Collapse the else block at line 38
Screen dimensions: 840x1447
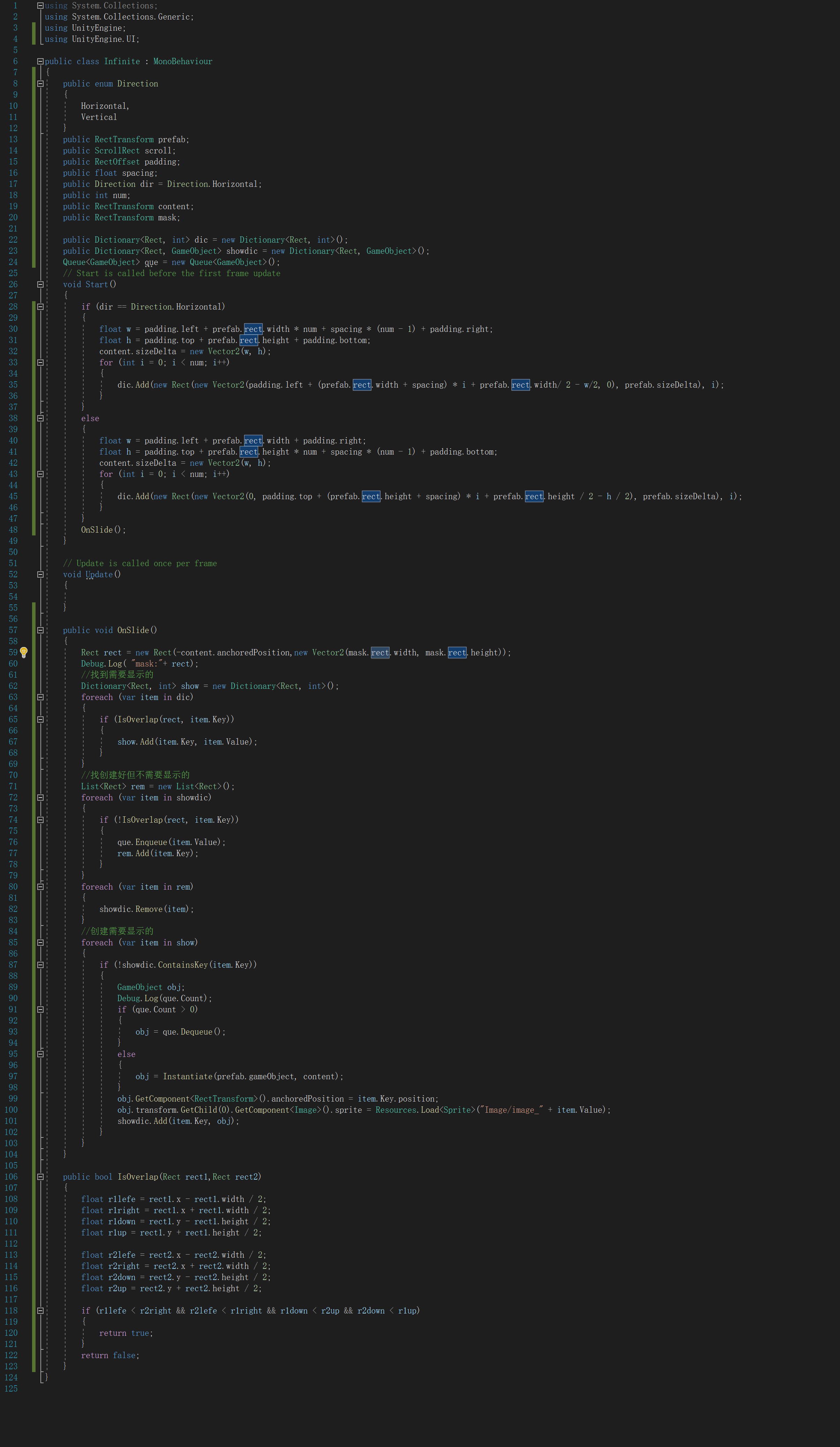pyautogui.click(x=40, y=418)
